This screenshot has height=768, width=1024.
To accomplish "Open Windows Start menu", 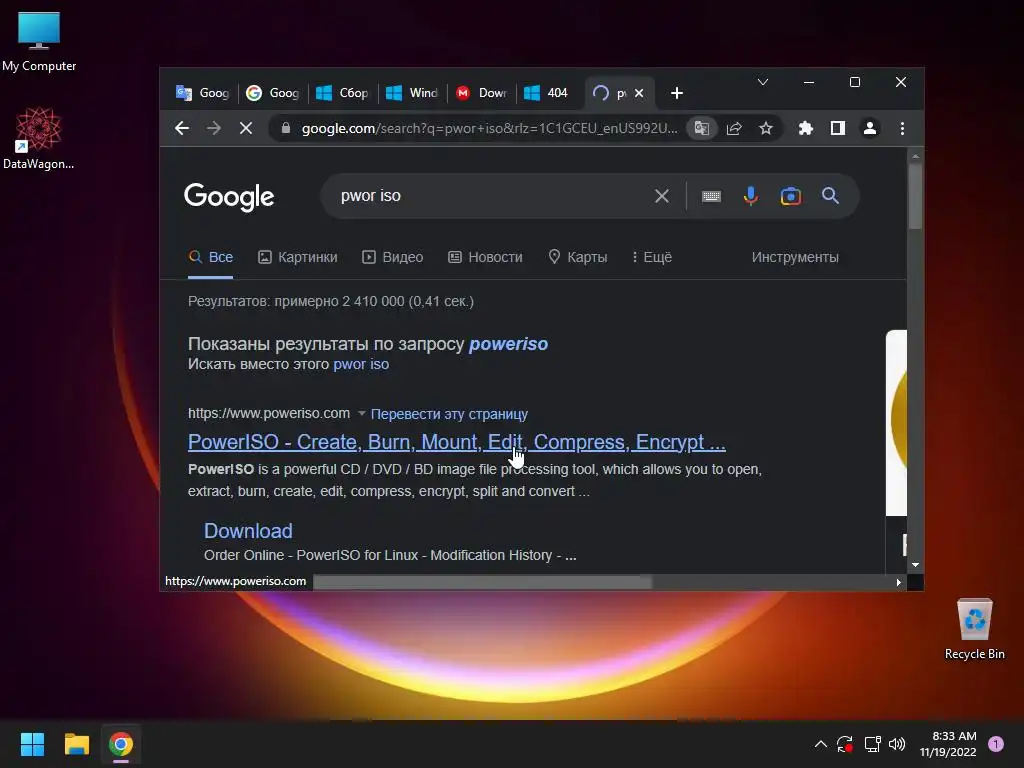I will click(x=33, y=744).
